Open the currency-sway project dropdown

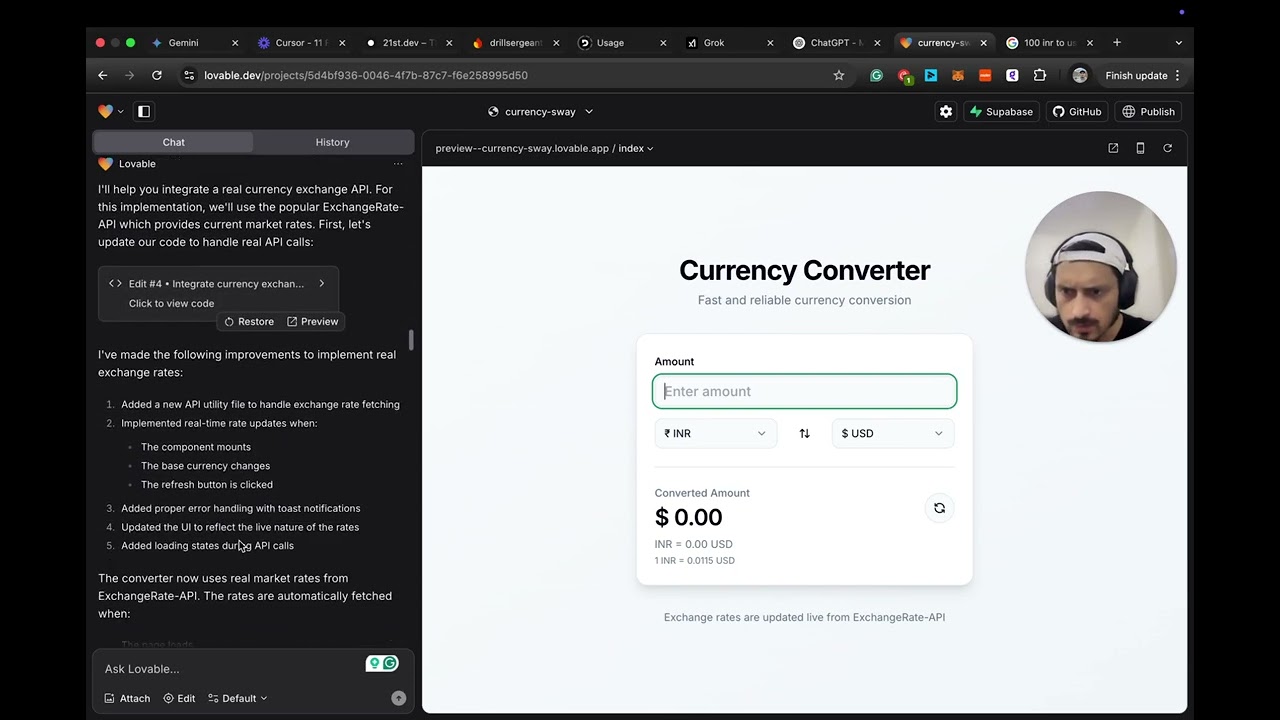point(541,111)
